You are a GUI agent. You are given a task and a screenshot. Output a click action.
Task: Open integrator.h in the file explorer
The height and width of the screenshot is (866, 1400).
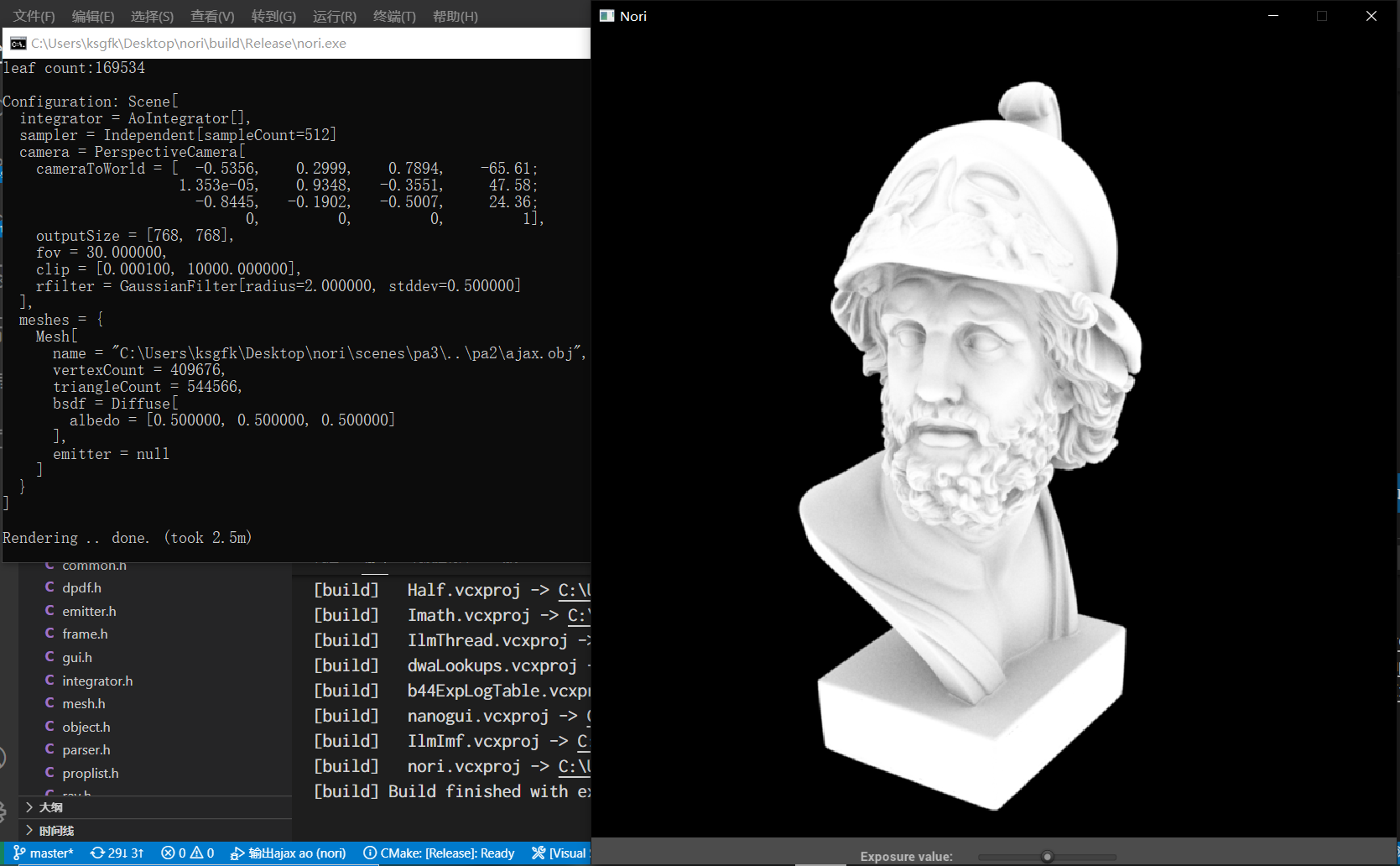click(97, 681)
